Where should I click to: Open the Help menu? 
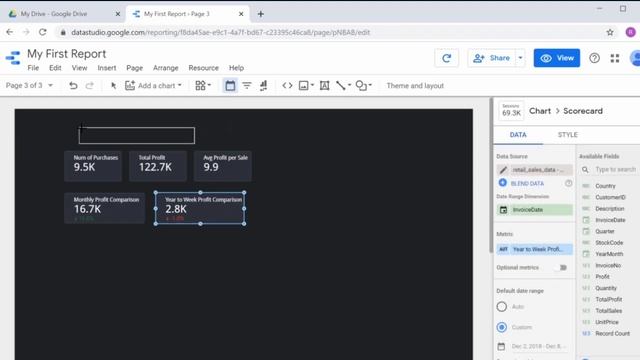pos(236,68)
